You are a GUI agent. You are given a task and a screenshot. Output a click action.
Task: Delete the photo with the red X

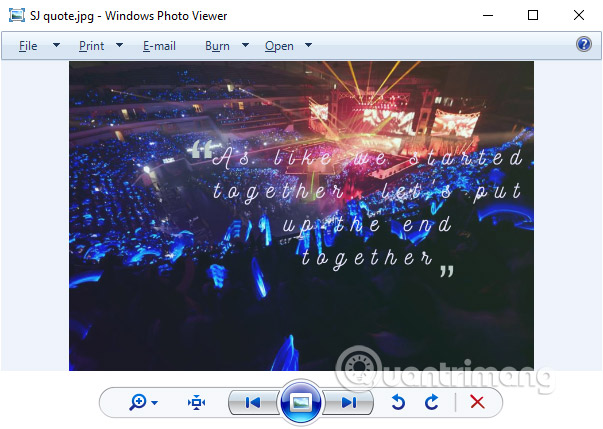(x=477, y=402)
